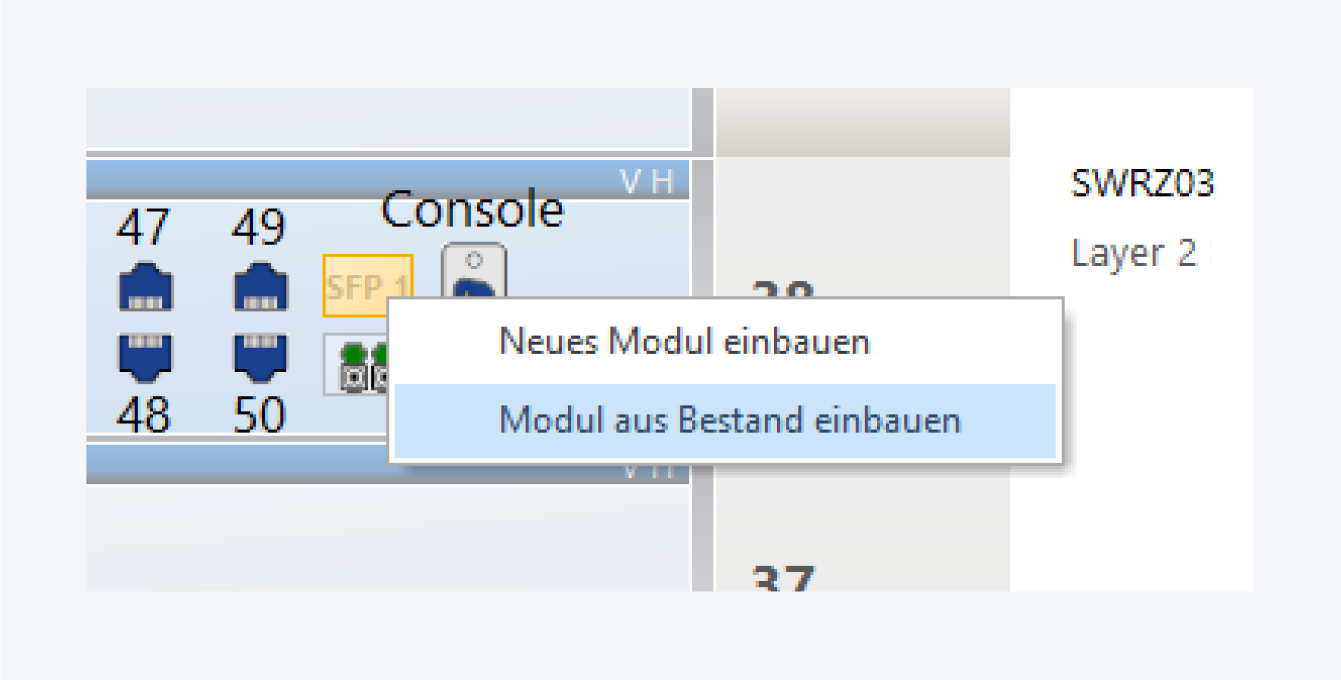Click the port number 47 label
This screenshot has height=680, width=1341.
pos(144,229)
